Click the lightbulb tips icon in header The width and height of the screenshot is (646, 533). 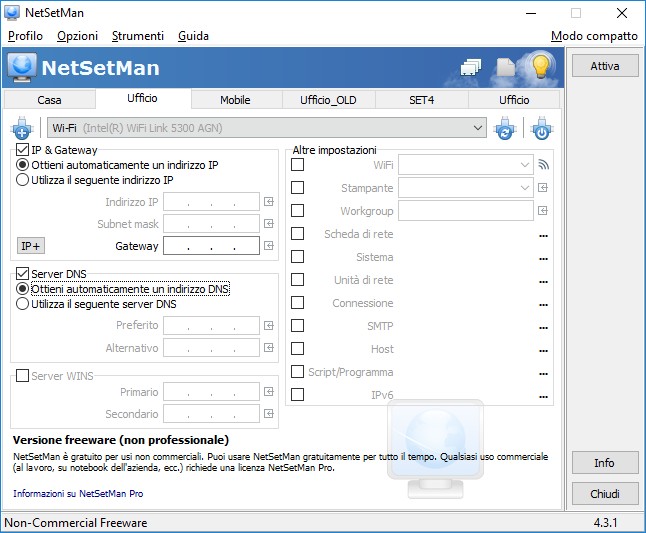[541, 66]
